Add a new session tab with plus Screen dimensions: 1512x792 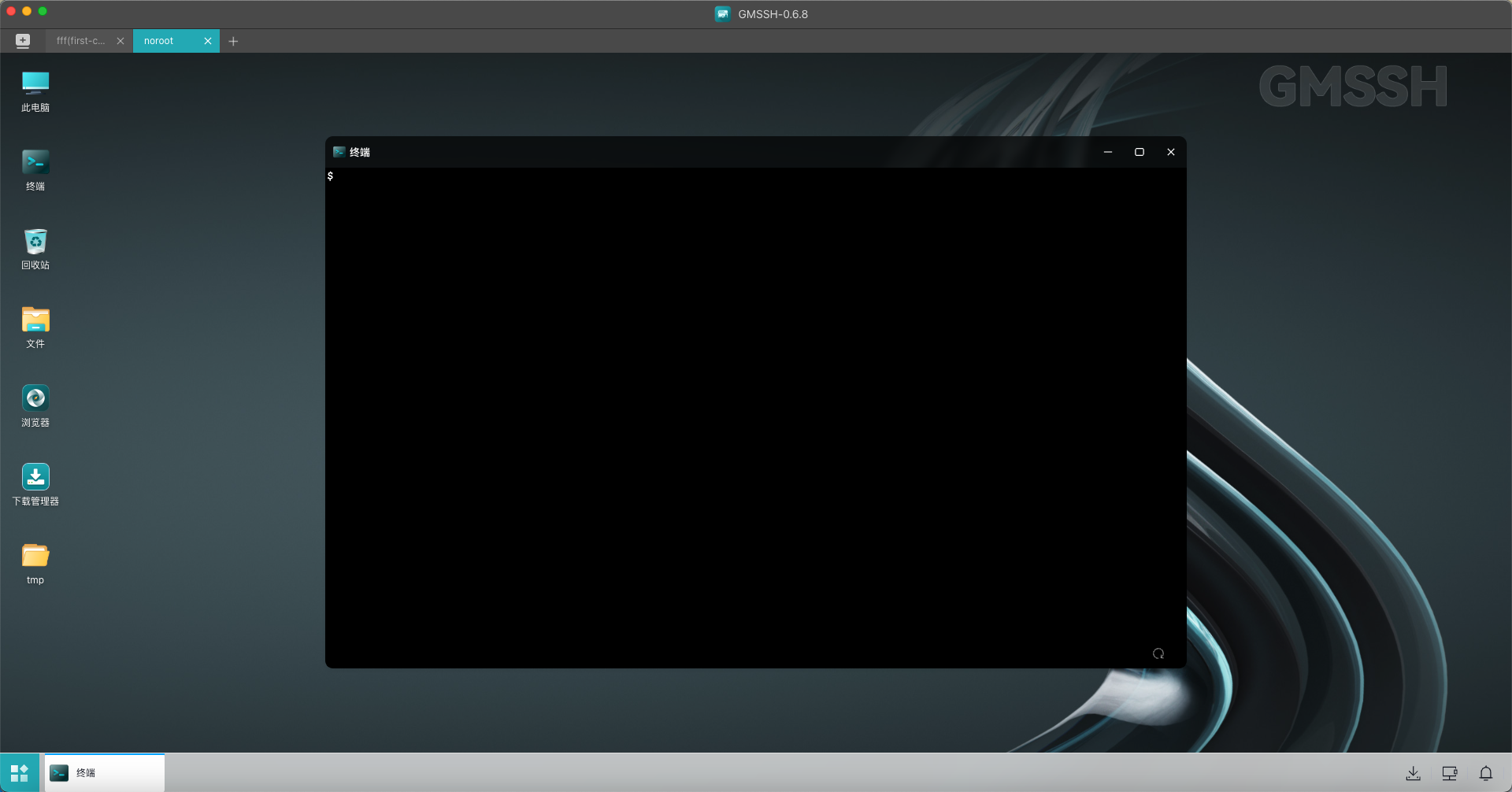click(x=233, y=41)
